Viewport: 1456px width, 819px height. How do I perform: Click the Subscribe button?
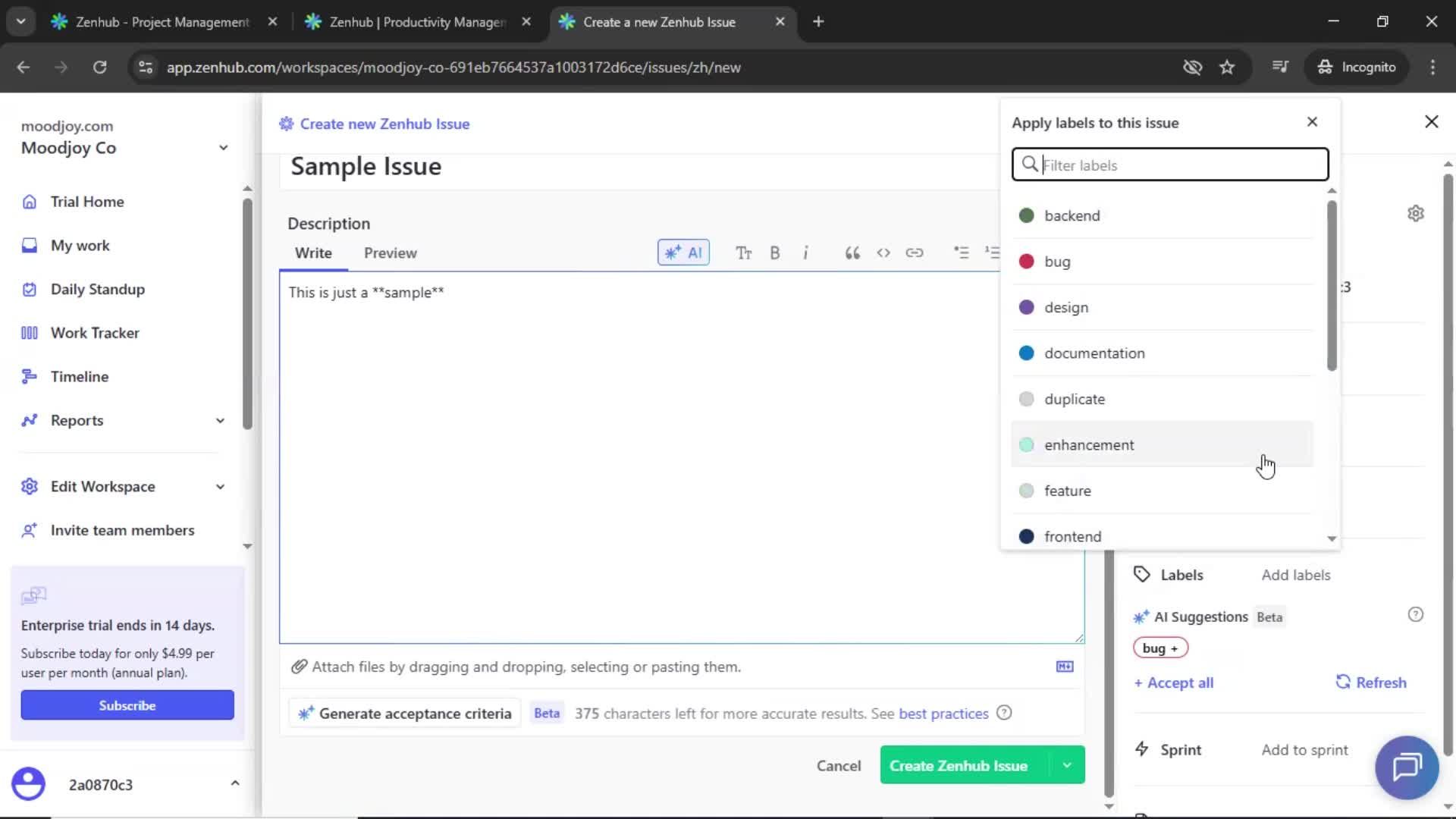[x=127, y=704]
